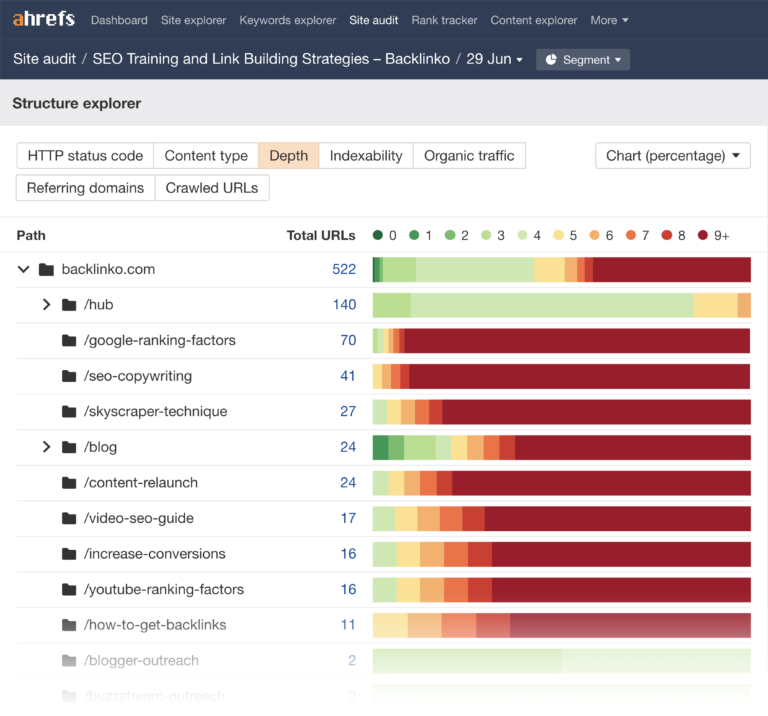Screen dimensions: 768x716
Task: Click the 522 total URLs link
Action: [x=344, y=270]
